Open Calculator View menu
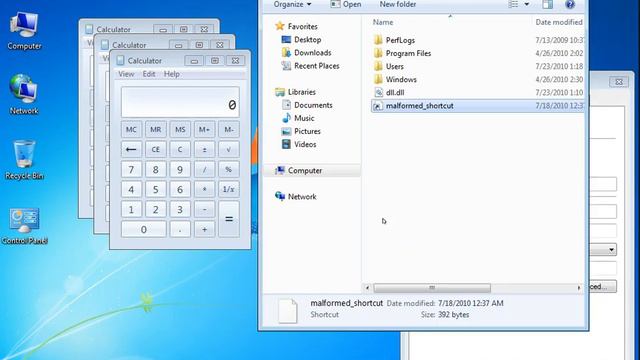 click(x=126, y=74)
